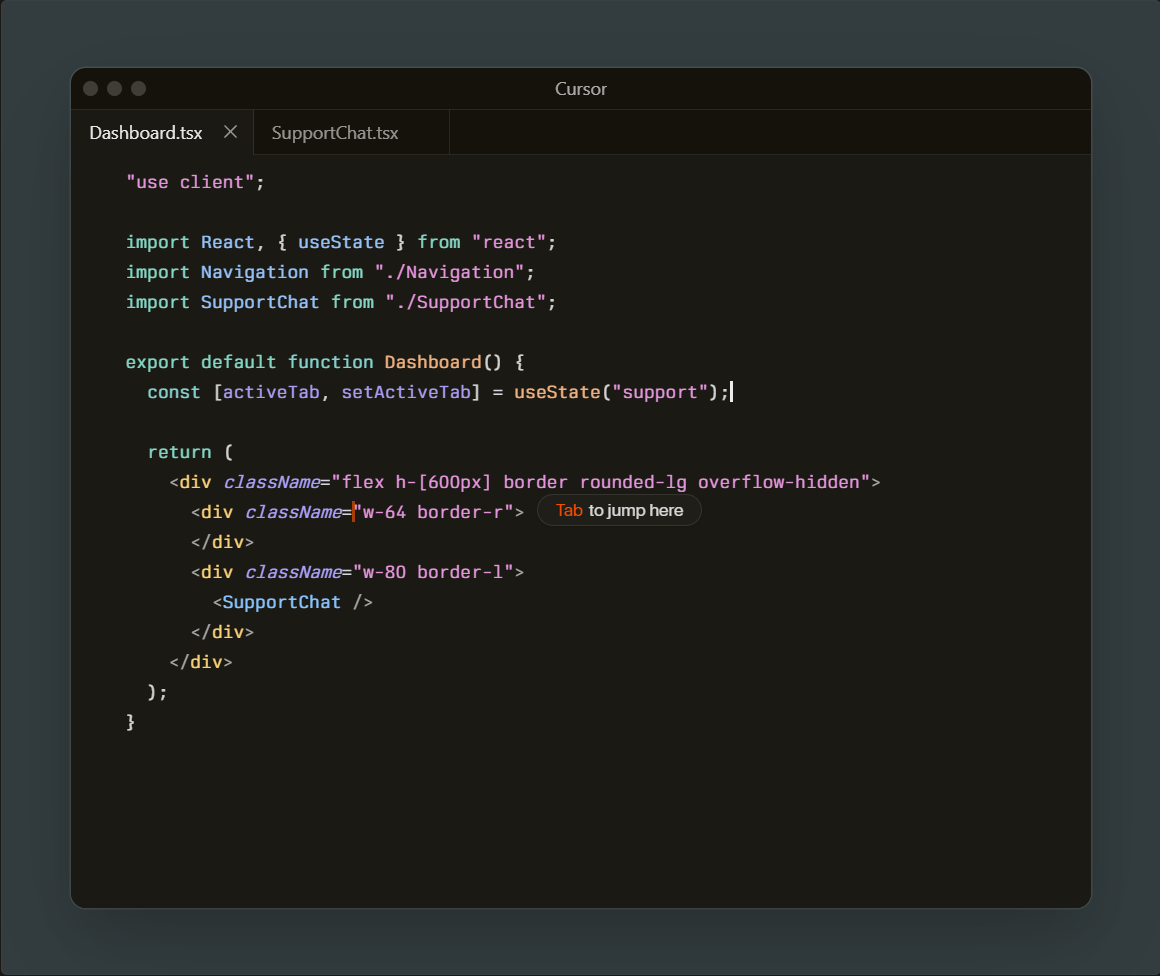Click the Cursor window title text
Viewport: 1160px width, 976px height.
click(581, 89)
